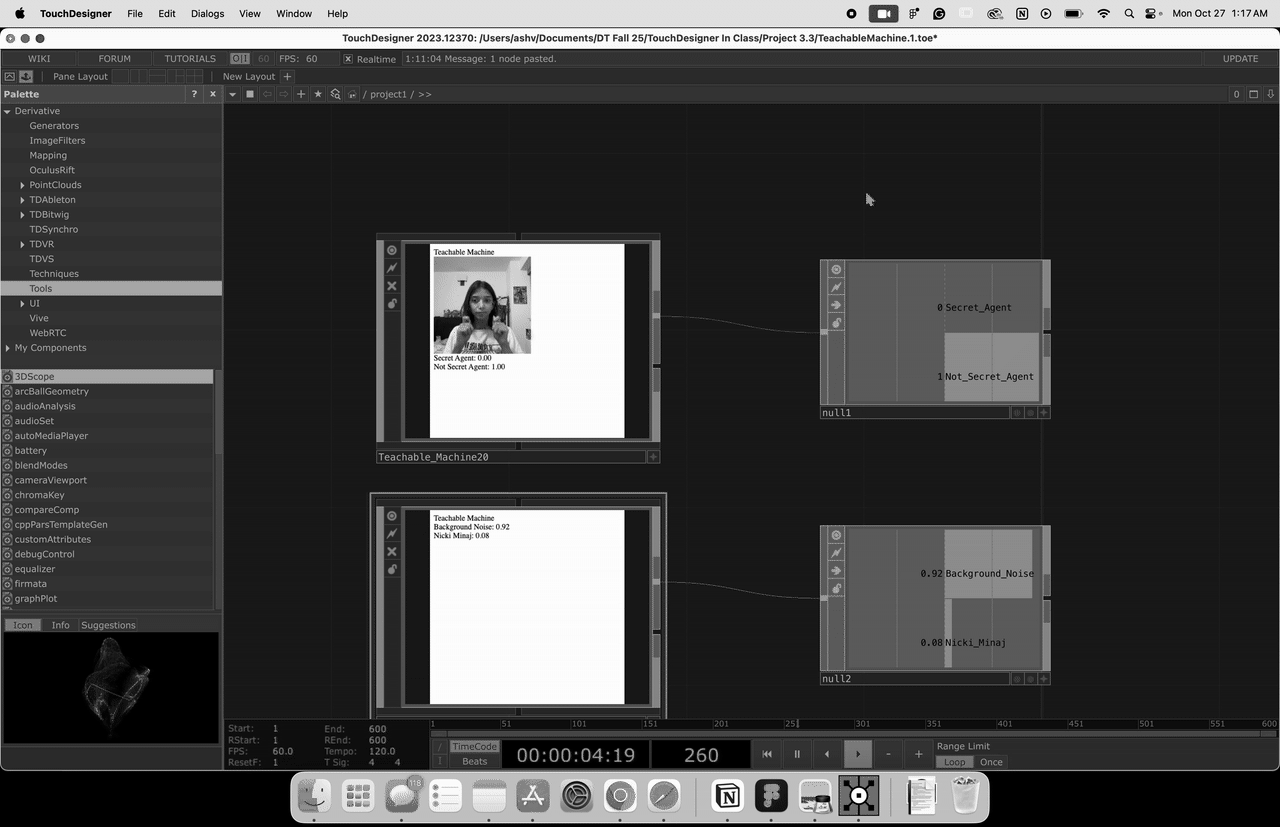The image size is (1280, 827).
Task: Open the search operators magnifier icon
Action: [x=335, y=94]
